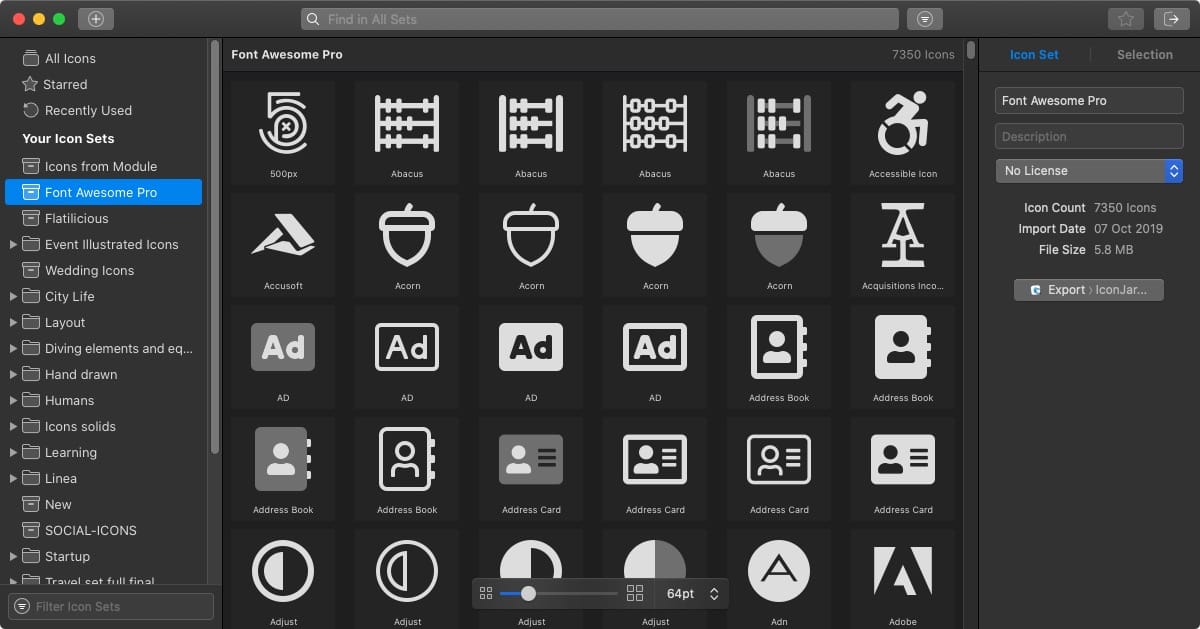Click the filter icon in Filter Icon Sets

tap(22, 606)
